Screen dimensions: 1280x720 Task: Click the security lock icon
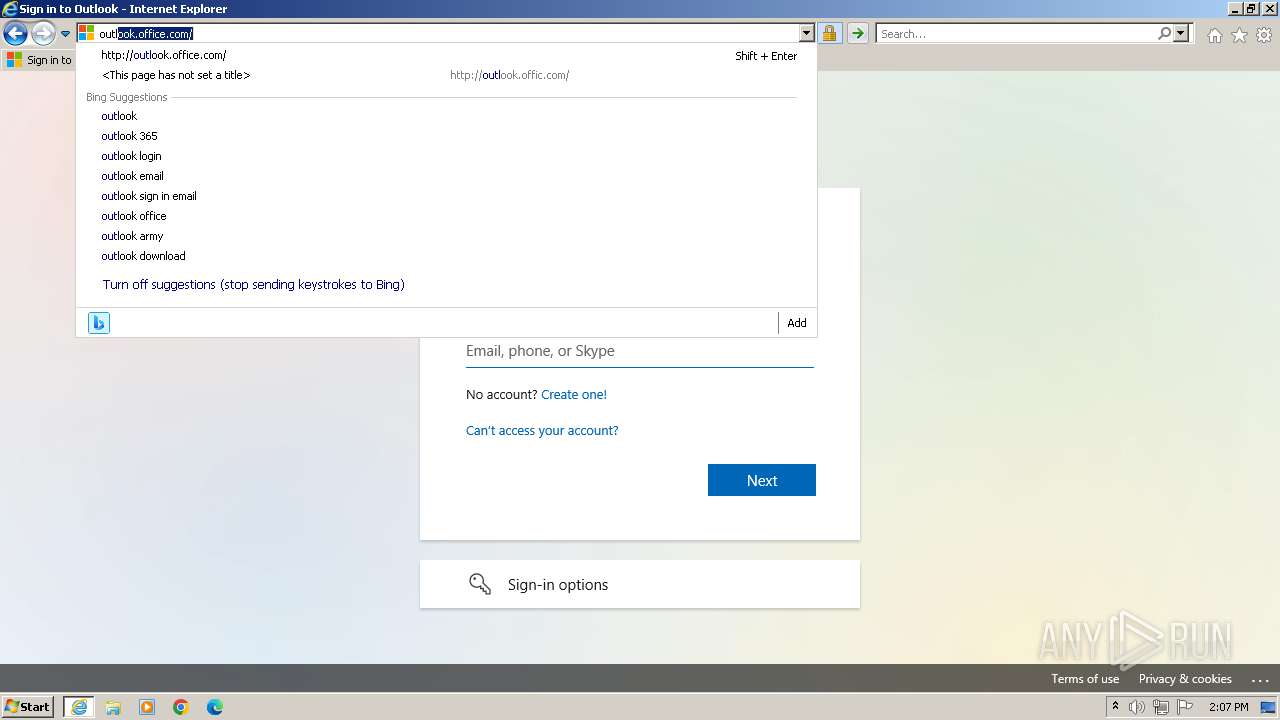pos(830,33)
